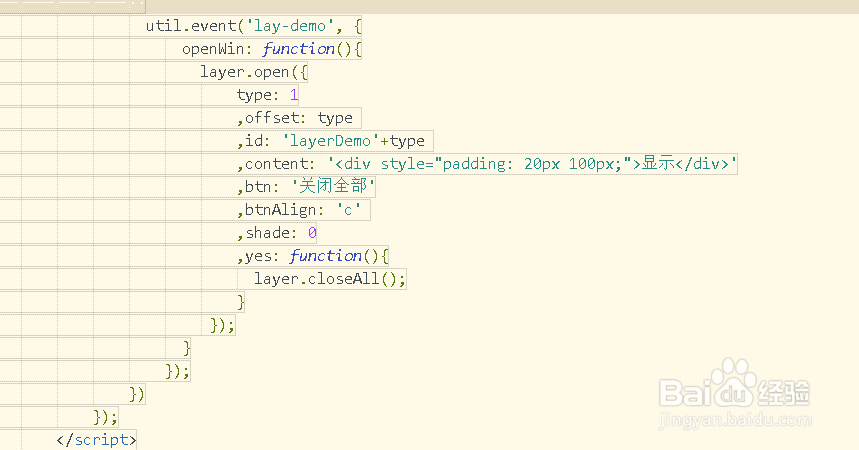Screen dimensions: 859x450
Task: Click the "type: 1" code line
Action: click(x=267, y=95)
